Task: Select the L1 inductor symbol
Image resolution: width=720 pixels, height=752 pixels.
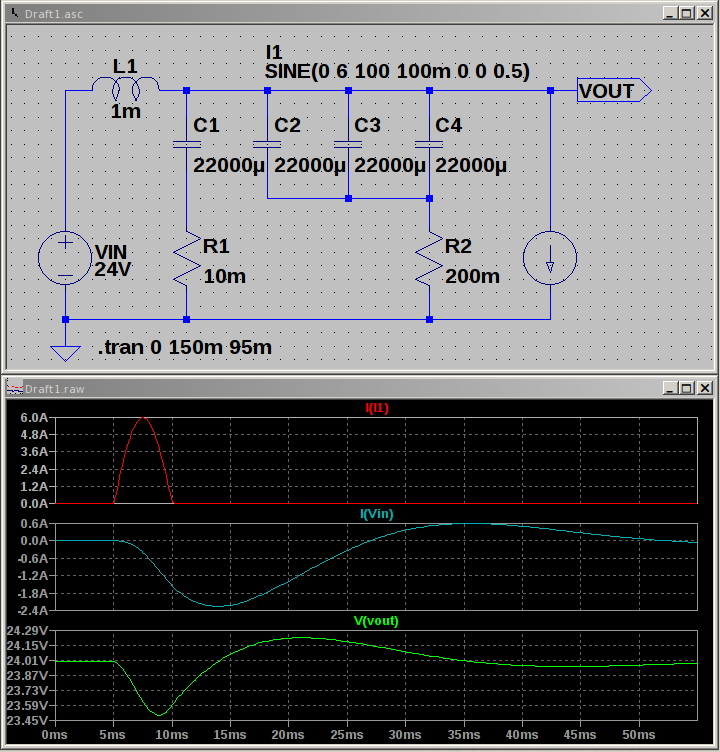Action: (x=126, y=88)
